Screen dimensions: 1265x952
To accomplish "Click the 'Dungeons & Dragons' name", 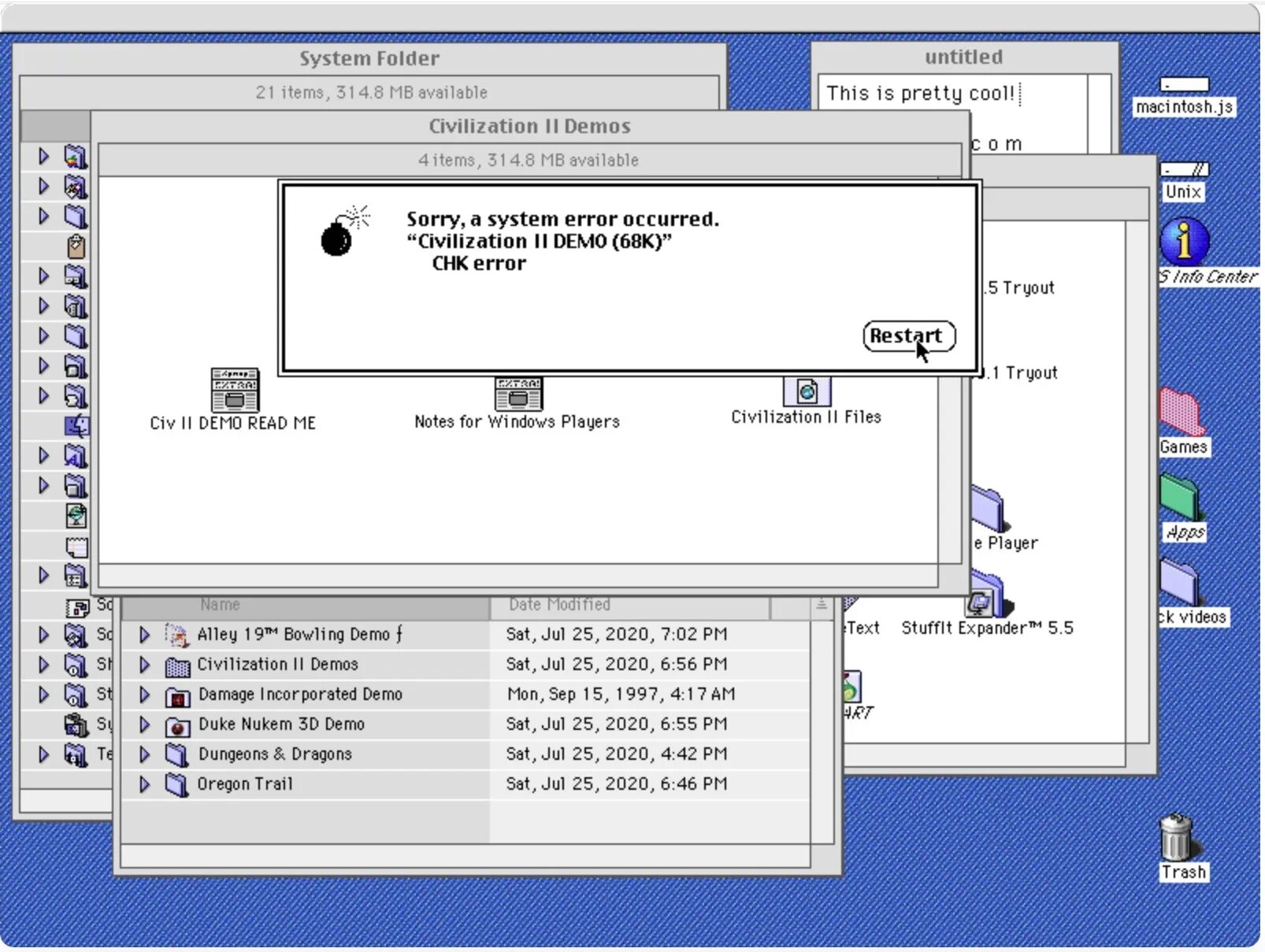I will [275, 754].
